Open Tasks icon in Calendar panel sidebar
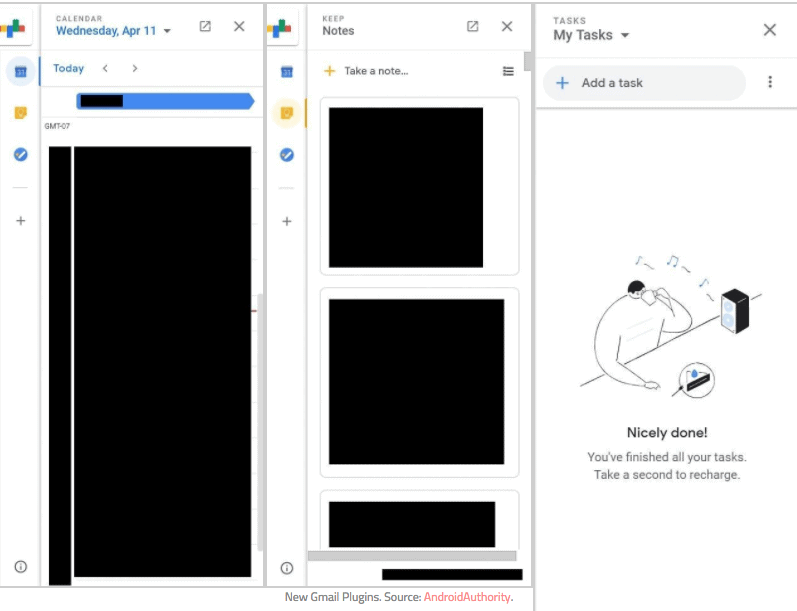Image resolution: width=797 pixels, height=611 pixels. [20, 154]
